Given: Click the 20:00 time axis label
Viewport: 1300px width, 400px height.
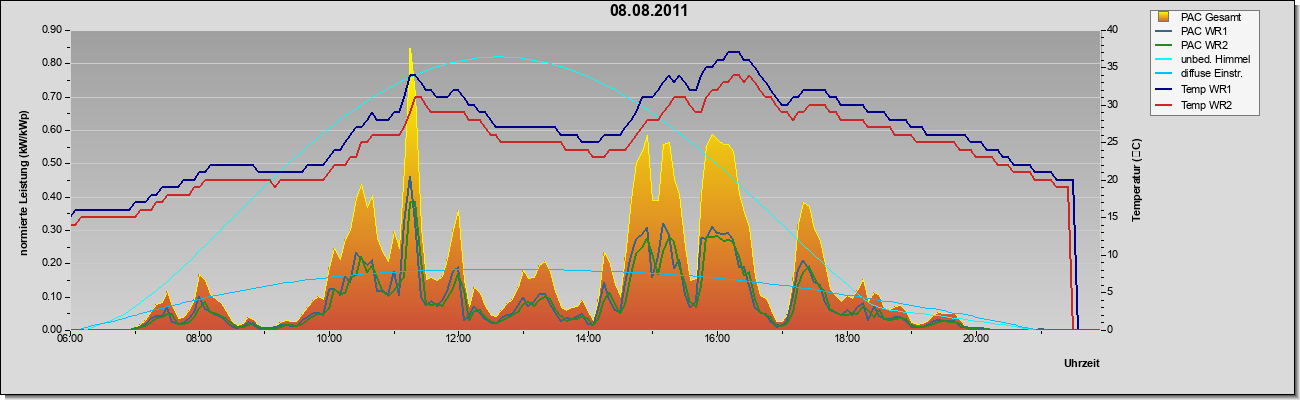Looking at the screenshot, I should [x=976, y=339].
